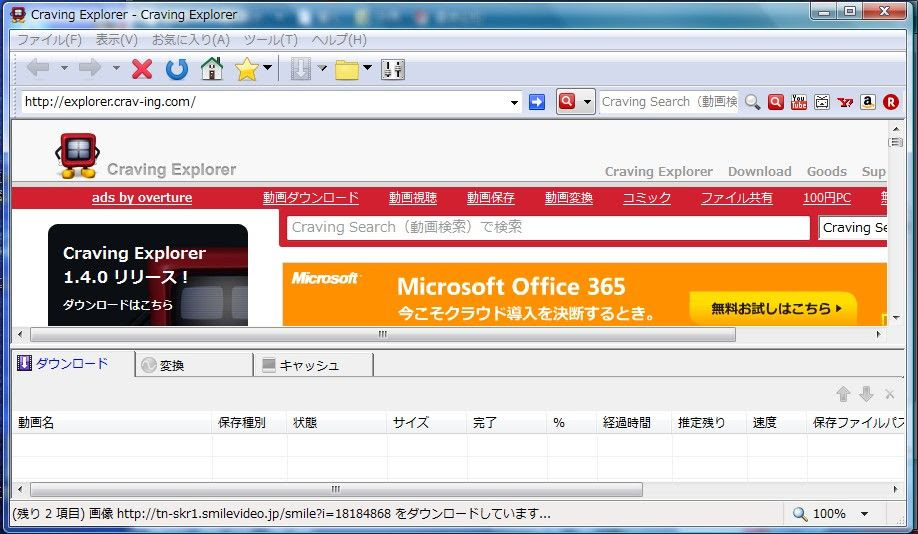The width and height of the screenshot is (918, 534).
Task: Switch to the キャッシュ tab
Action: click(314, 365)
